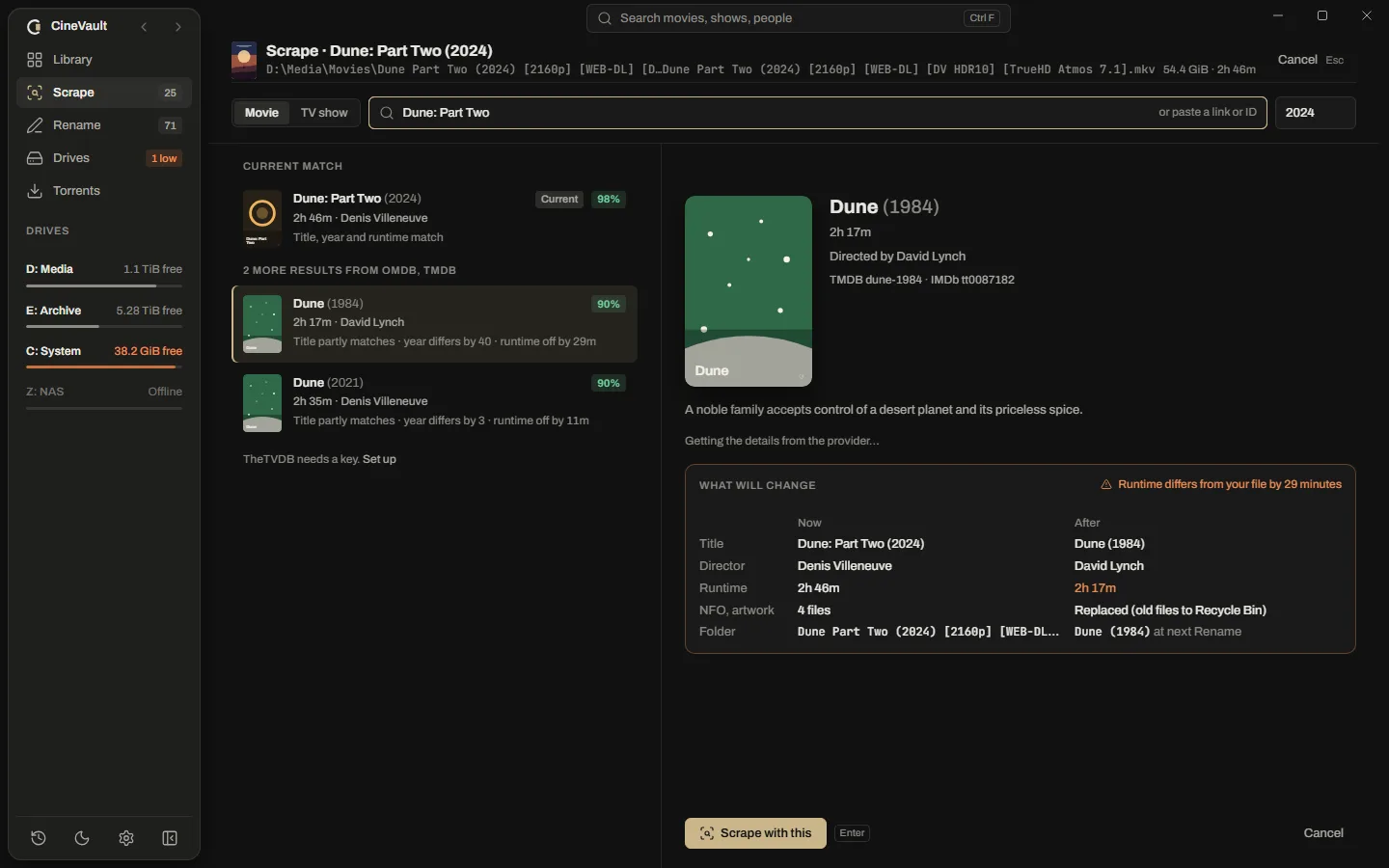Screen dimensions: 1389x868
Task: Open Drives section showing 1 low
Action: (104, 158)
